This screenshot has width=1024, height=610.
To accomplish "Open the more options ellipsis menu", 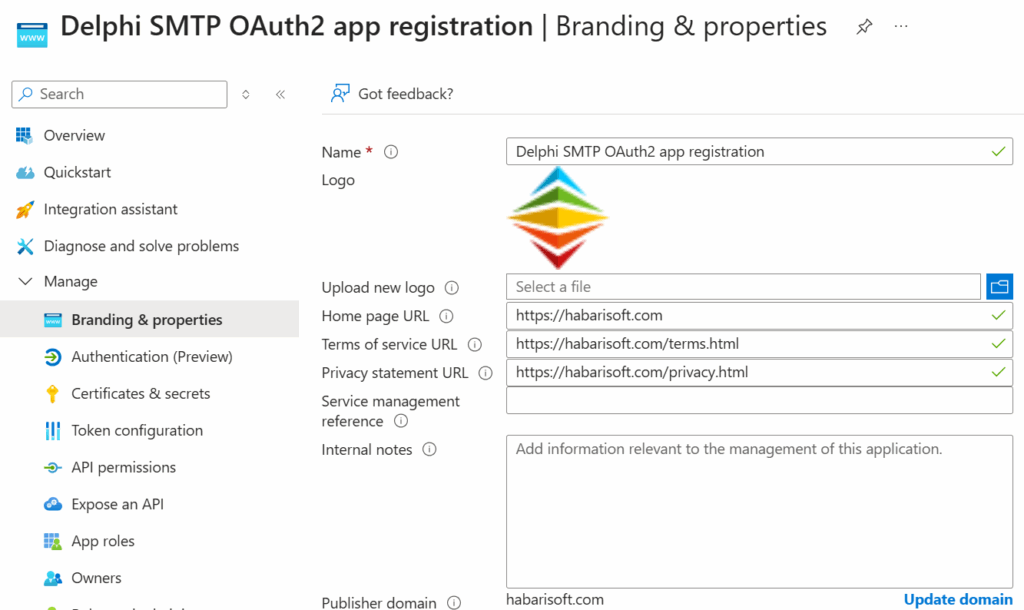I will [x=901, y=27].
